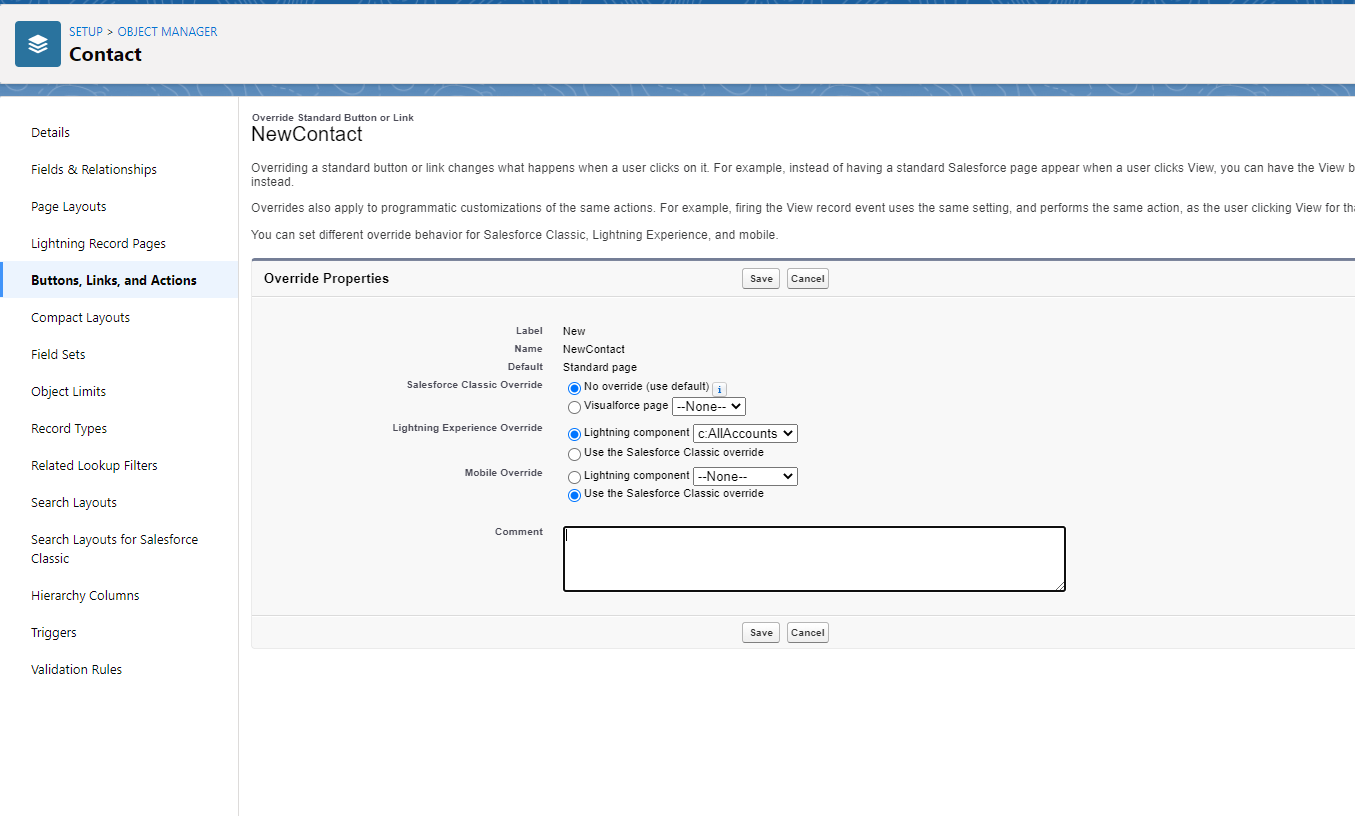This screenshot has width=1355, height=816.
Task: Open Lightning Record Pages
Action: point(98,243)
